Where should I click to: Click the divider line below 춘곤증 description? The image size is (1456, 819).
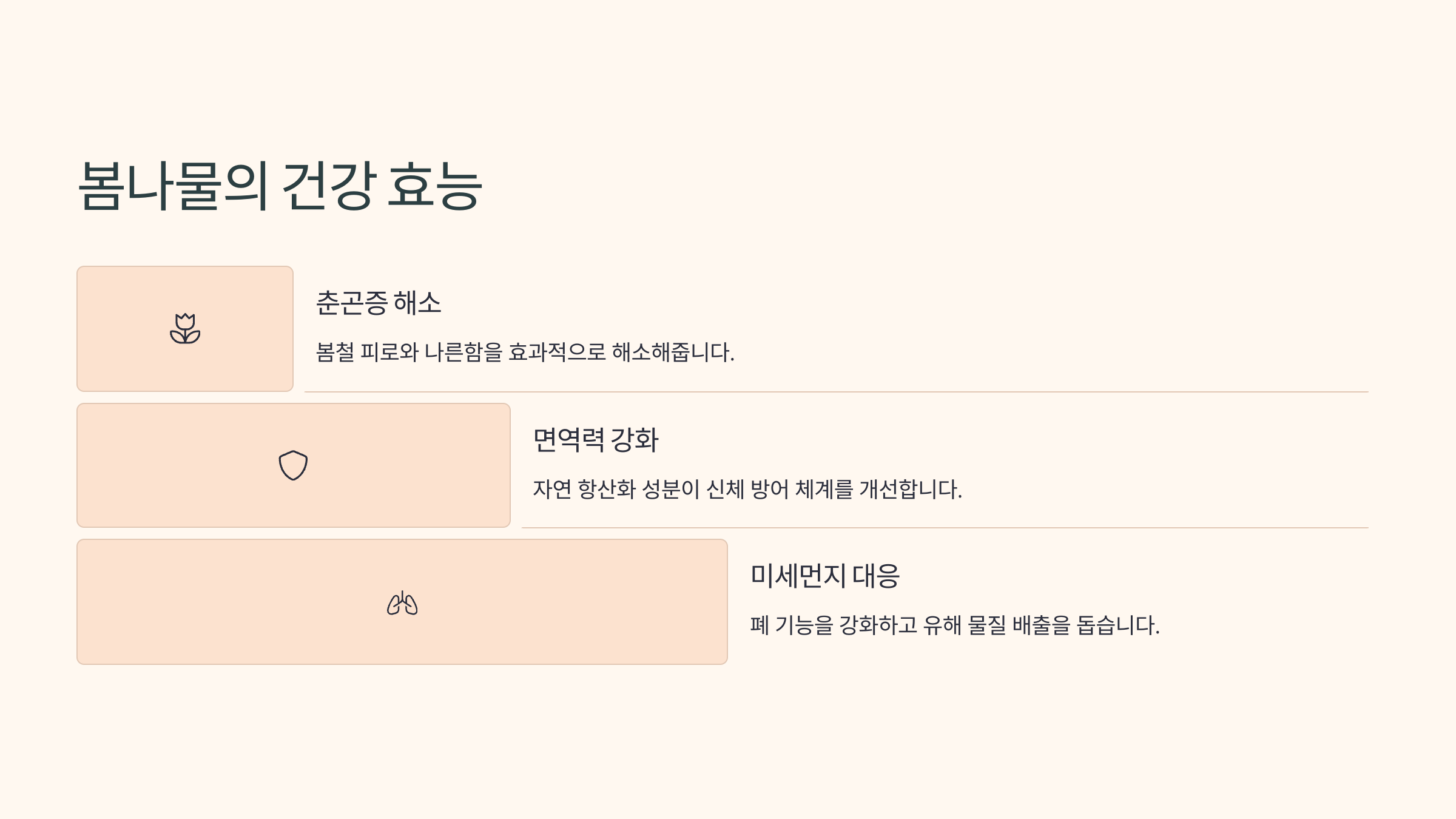pyautogui.click(x=836, y=392)
